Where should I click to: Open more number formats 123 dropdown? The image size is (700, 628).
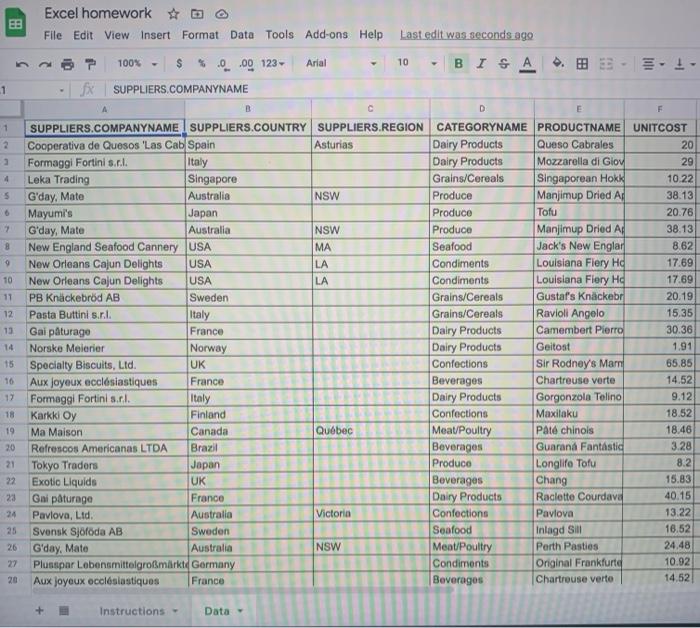tap(272, 63)
